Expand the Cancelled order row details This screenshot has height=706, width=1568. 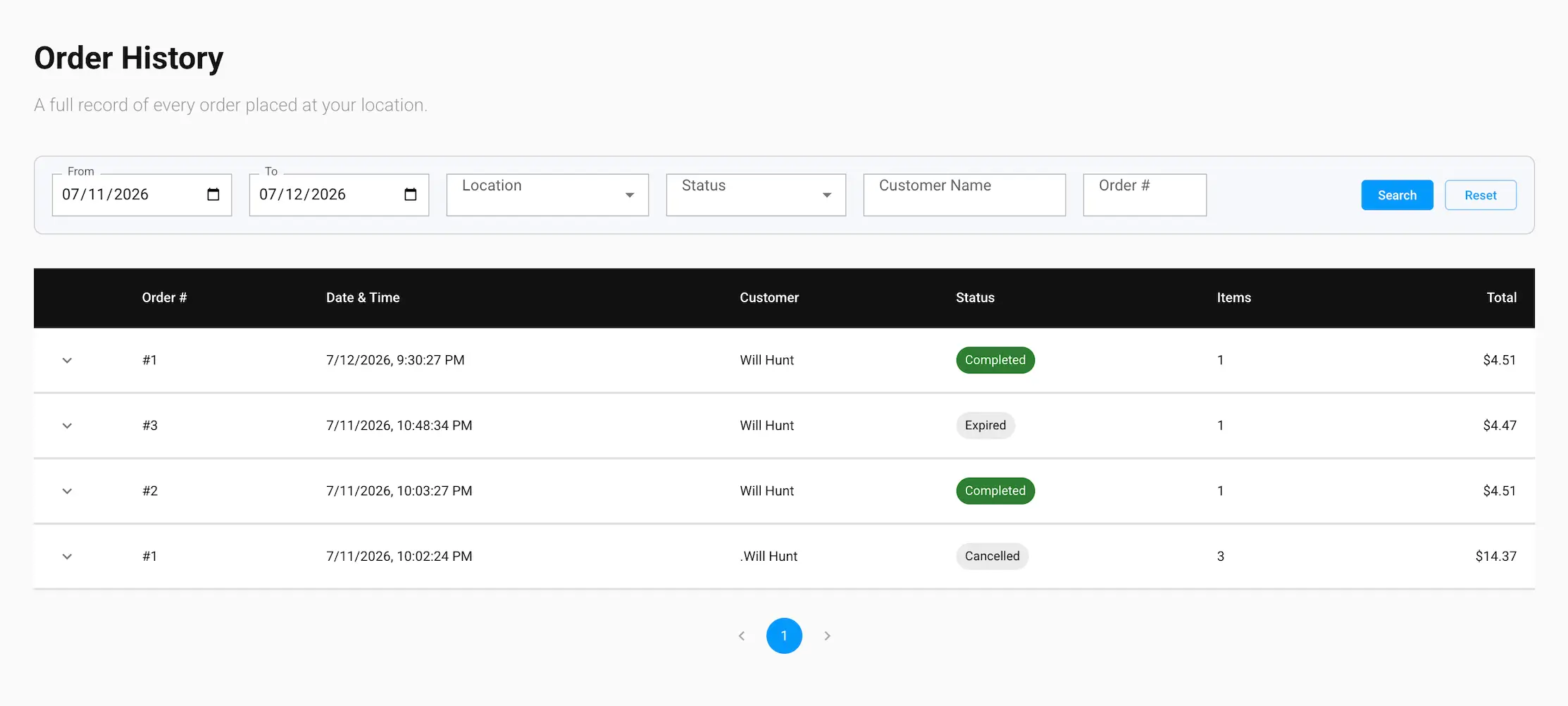67,557
